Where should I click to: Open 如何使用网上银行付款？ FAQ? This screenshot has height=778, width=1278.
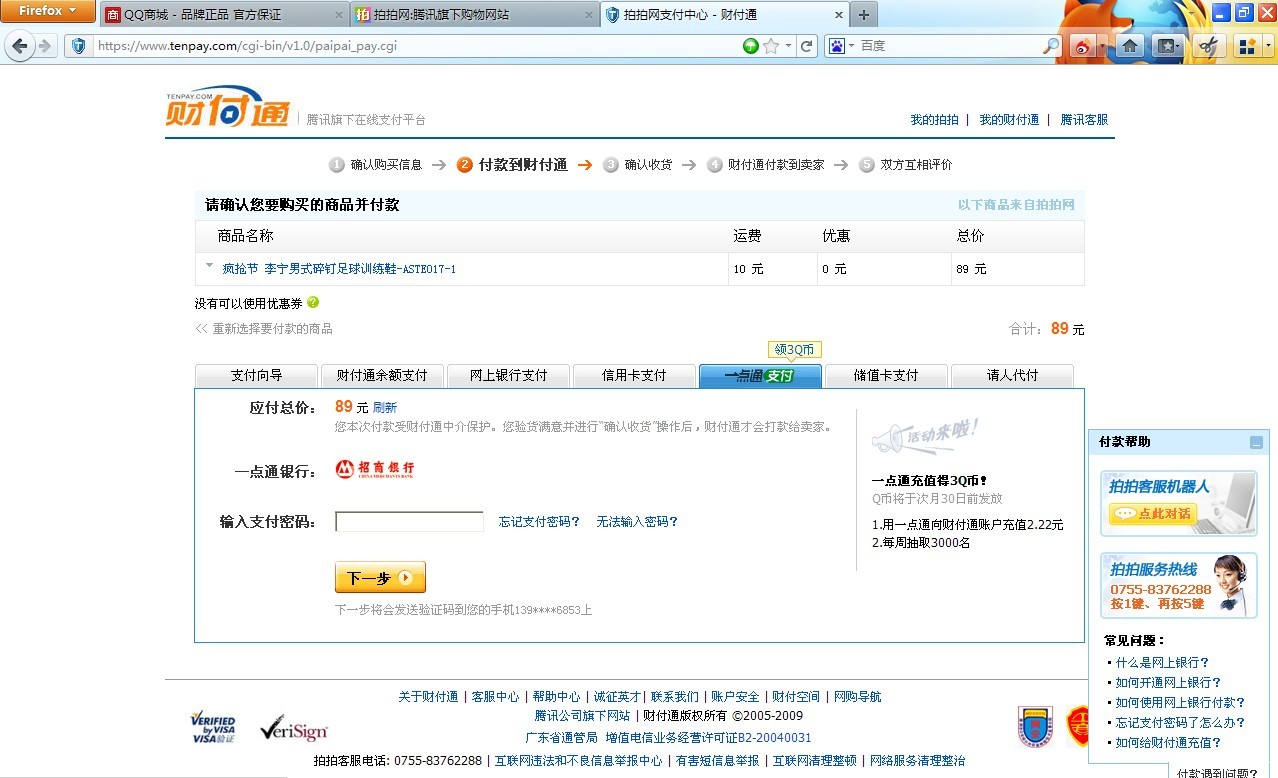pyautogui.click(x=1180, y=703)
